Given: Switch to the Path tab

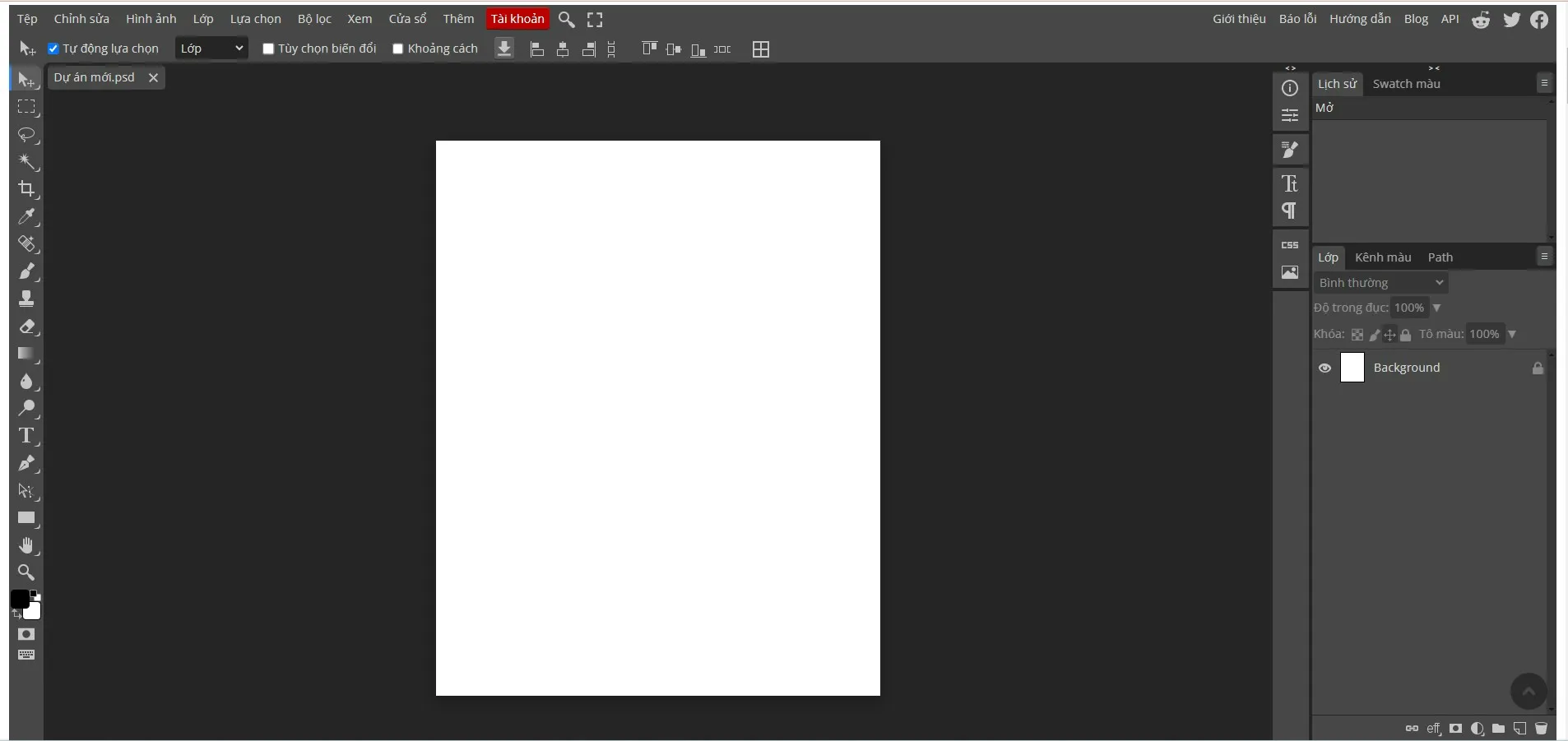Looking at the screenshot, I should pyautogui.click(x=1440, y=257).
